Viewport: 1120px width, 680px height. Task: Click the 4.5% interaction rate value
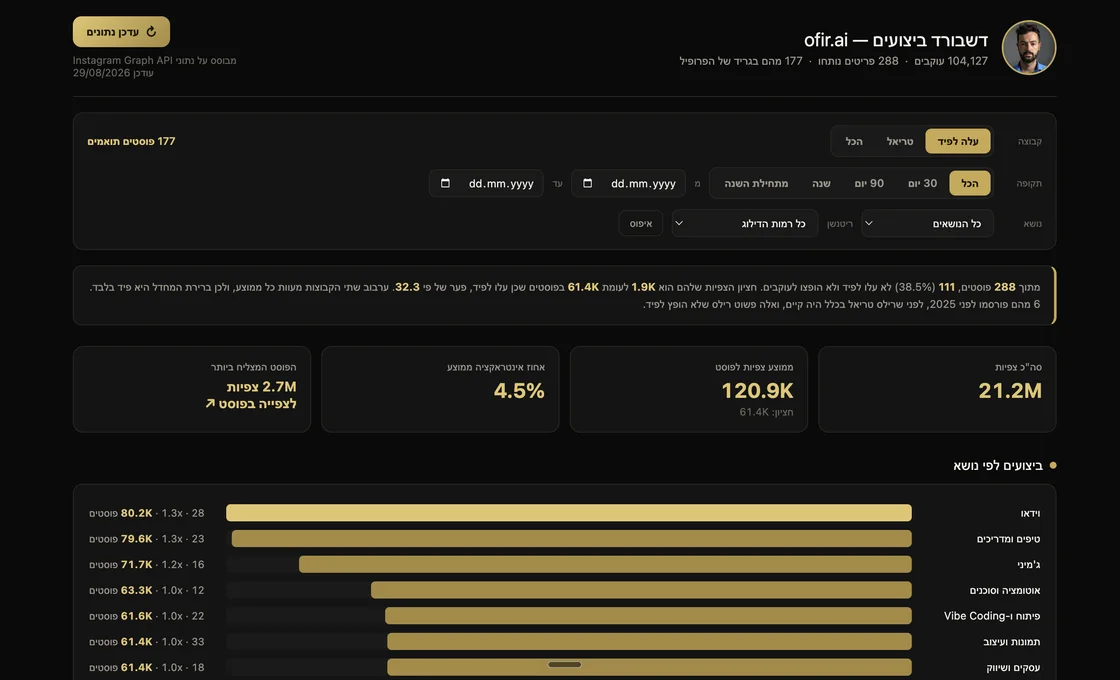[519, 391]
